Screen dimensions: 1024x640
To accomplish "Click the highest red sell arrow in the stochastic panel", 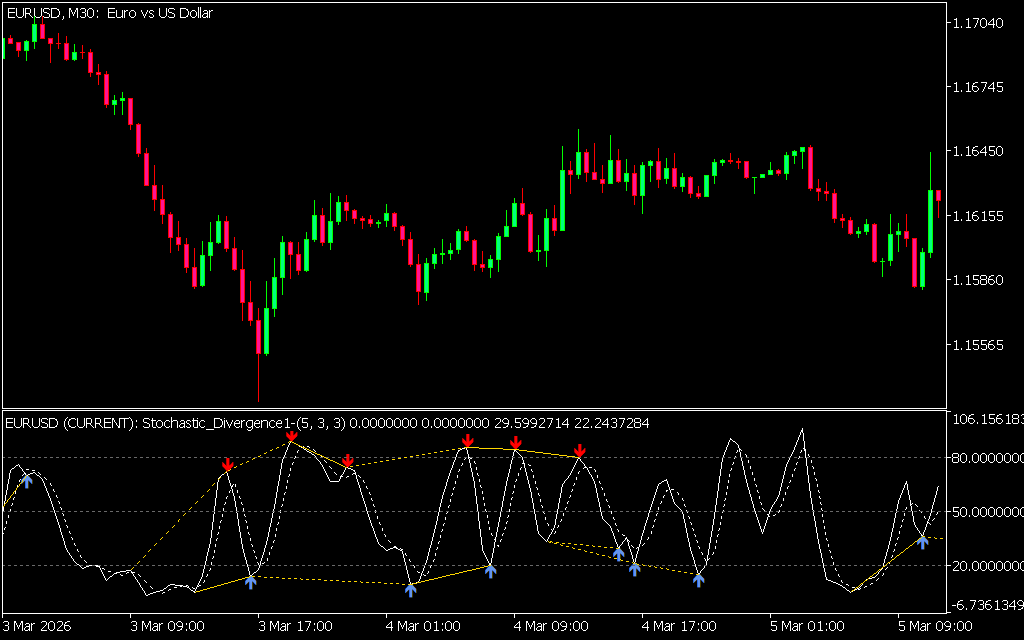I will (291, 437).
